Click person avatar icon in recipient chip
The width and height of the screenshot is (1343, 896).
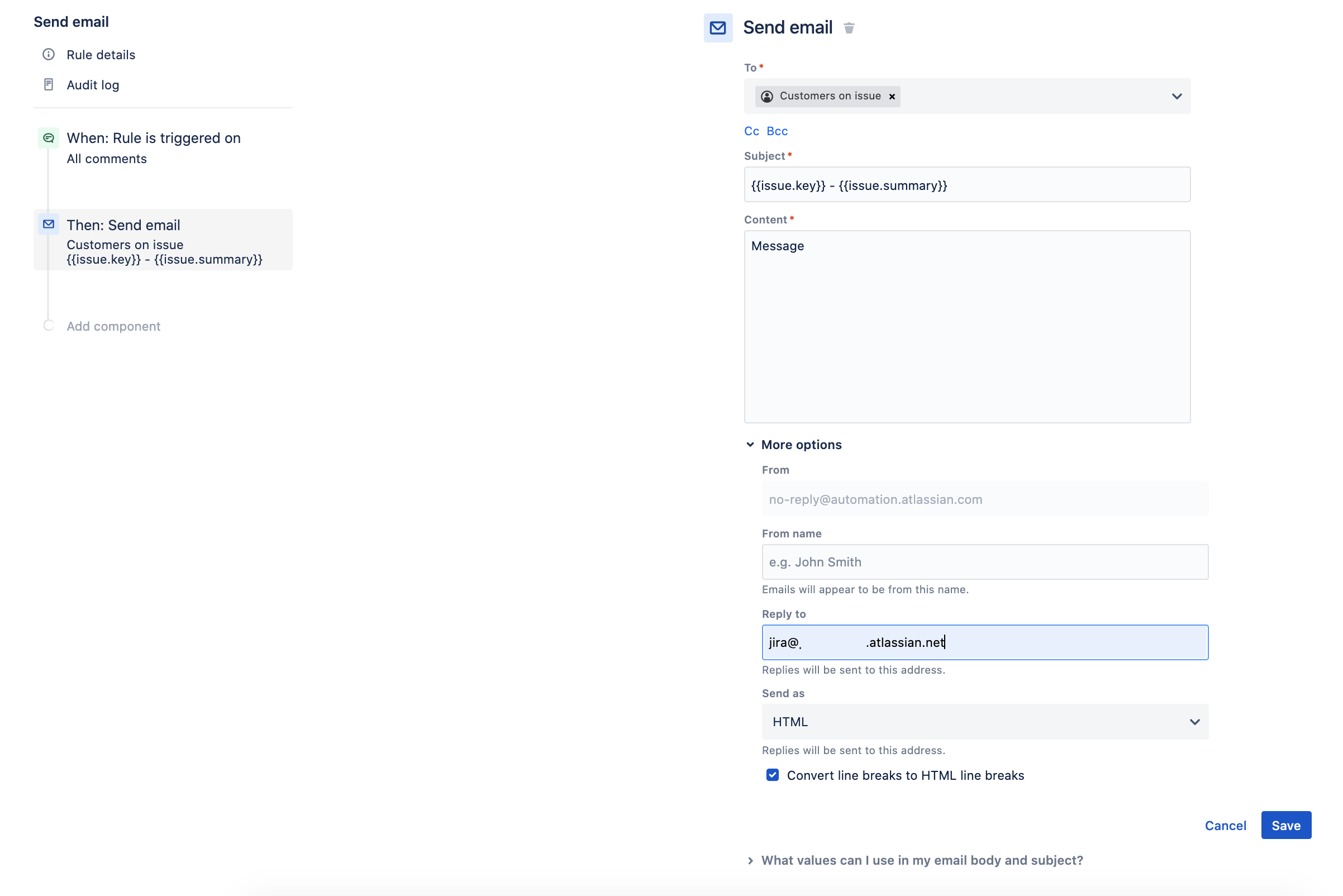767,97
